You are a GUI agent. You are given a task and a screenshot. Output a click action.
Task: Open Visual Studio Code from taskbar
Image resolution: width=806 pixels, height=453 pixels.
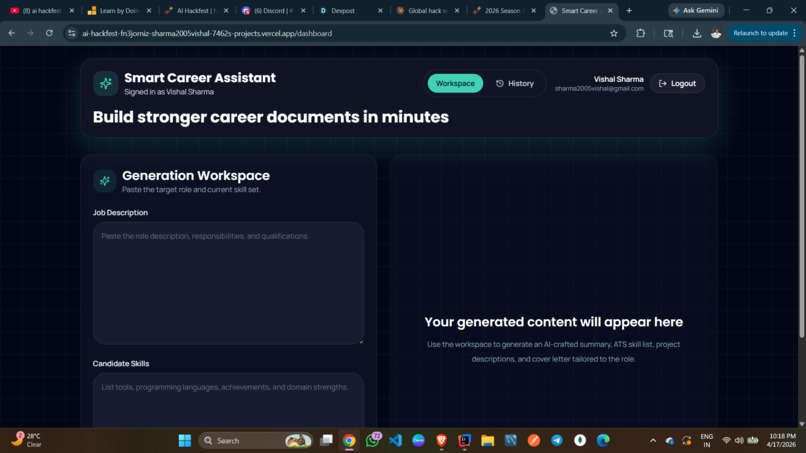click(x=395, y=441)
